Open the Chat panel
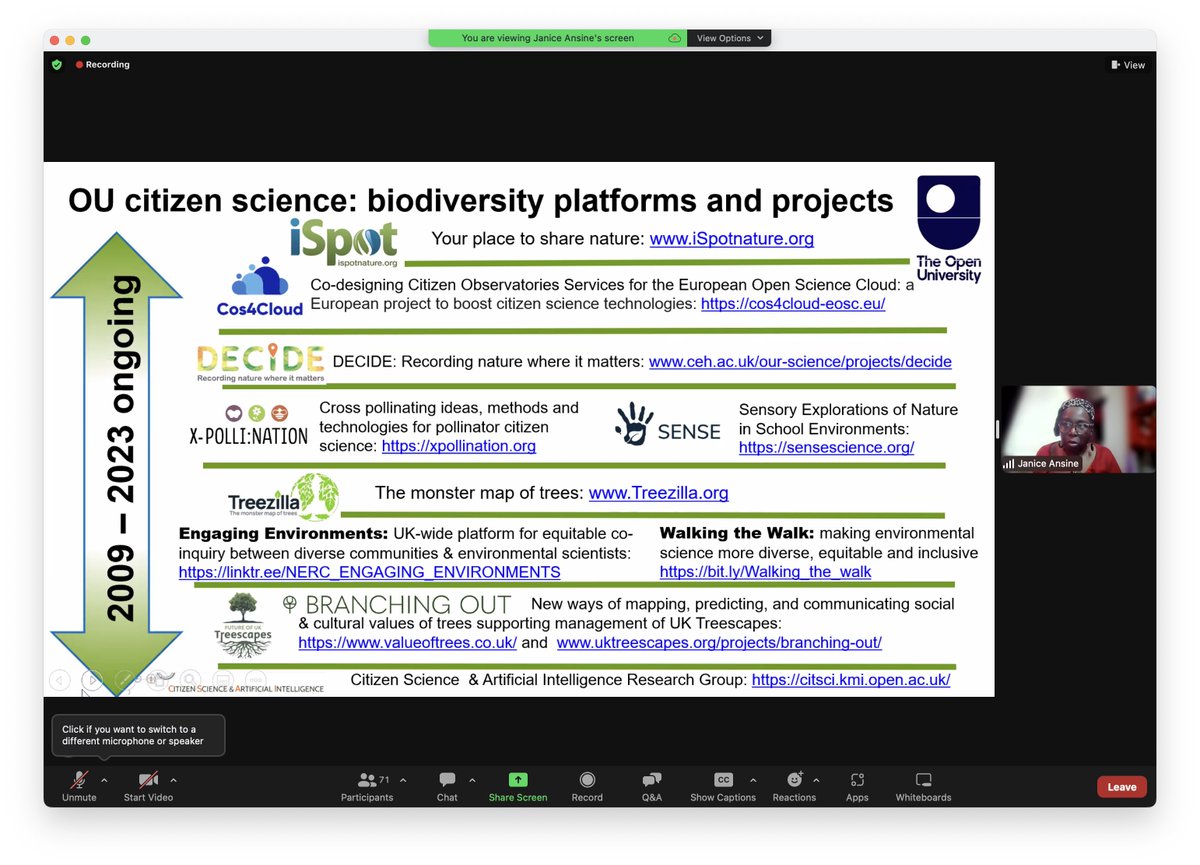Image resolution: width=1200 pixels, height=865 pixels. tap(447, 785)
